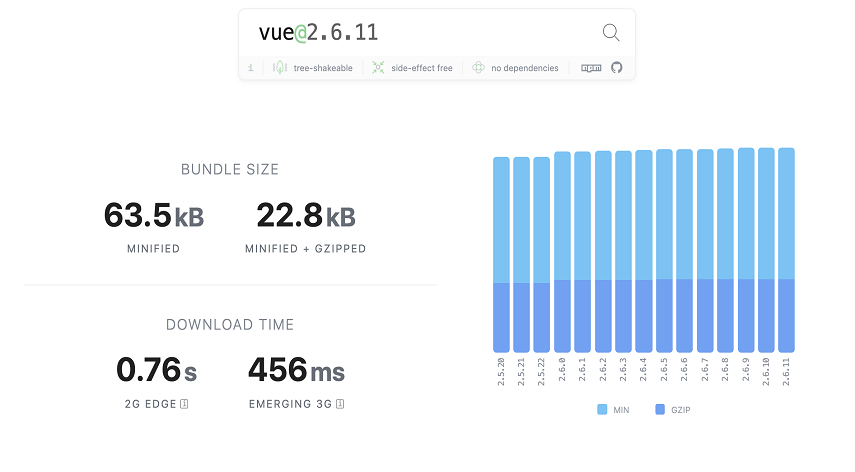This screenshot has height=472, width=855.
Task: Select the bar for version 2.6.10
Action: 766,250
